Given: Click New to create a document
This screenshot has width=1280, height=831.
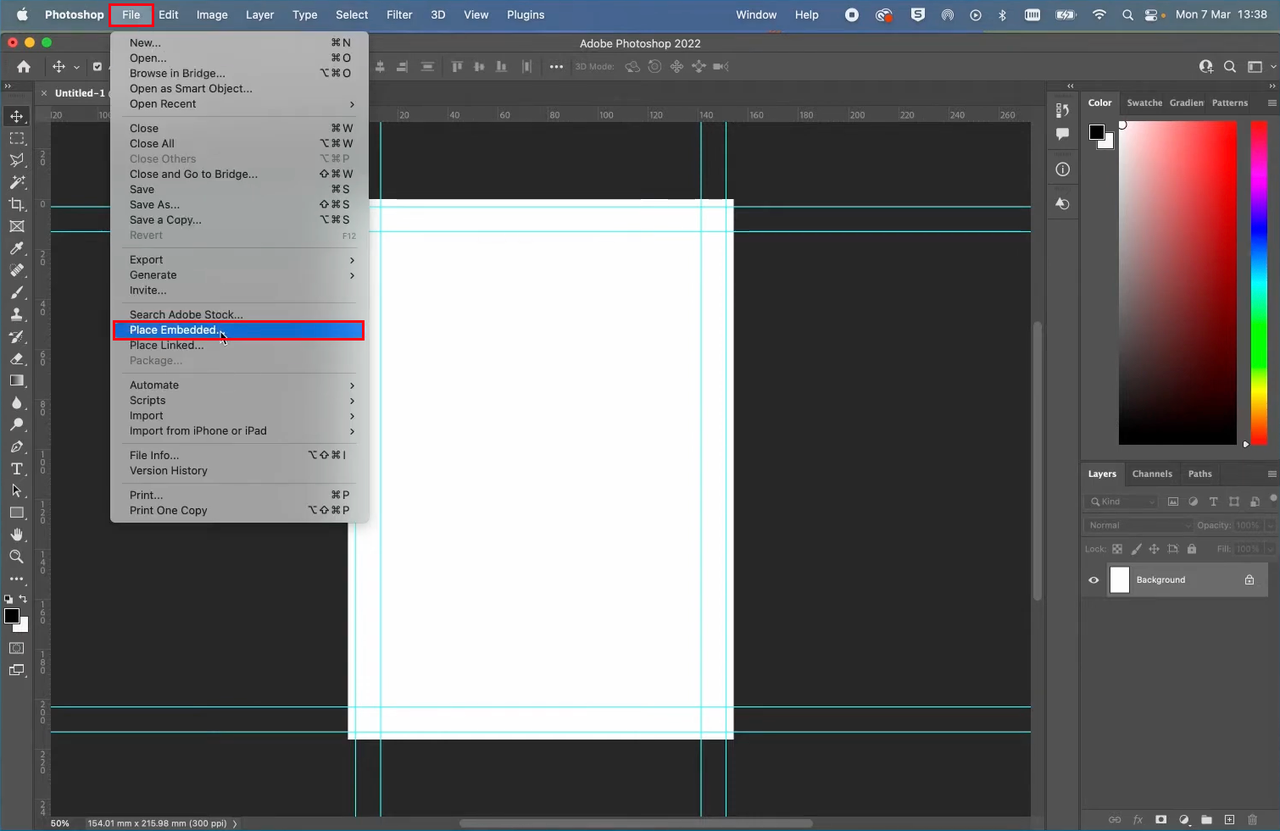Looking at the screenshot, I should [x=145, y=42].
